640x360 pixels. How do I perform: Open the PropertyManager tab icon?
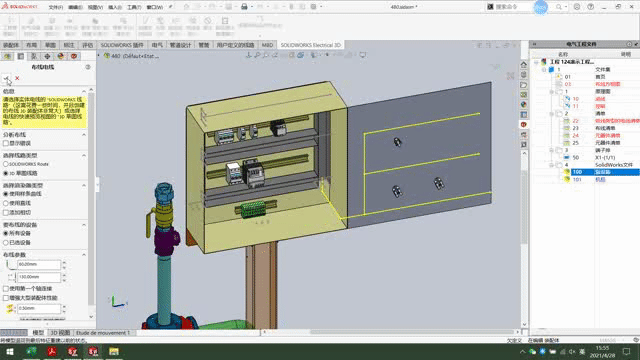21,56
